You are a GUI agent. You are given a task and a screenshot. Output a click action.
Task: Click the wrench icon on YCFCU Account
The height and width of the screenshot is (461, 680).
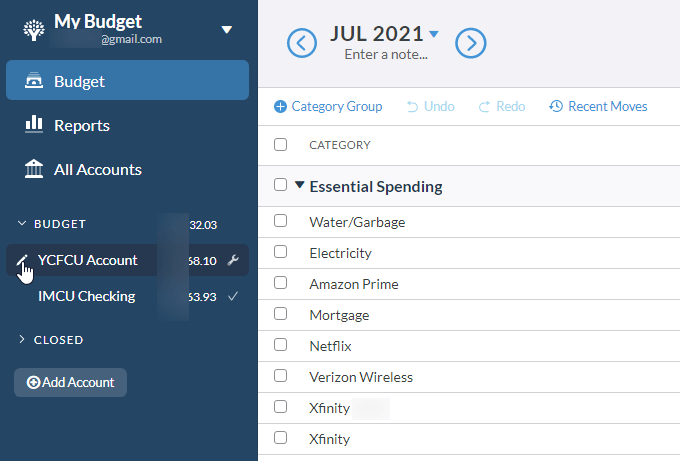[233, 261]
